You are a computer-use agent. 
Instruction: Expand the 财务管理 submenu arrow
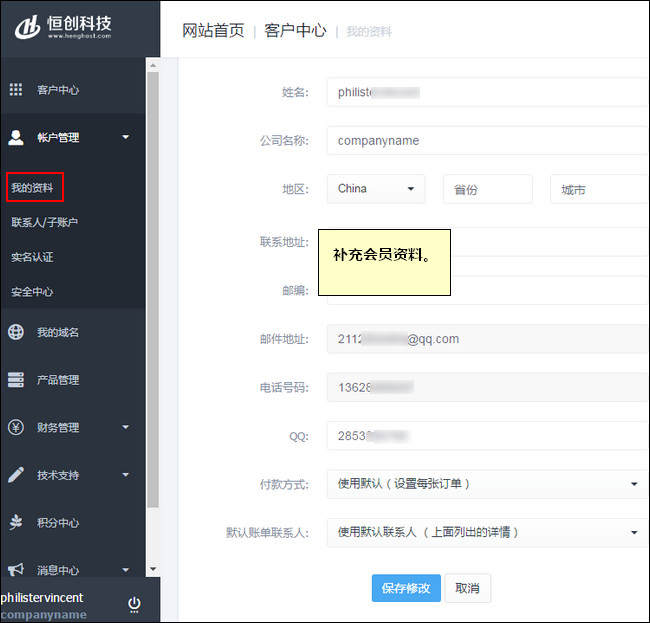point(126,427)
